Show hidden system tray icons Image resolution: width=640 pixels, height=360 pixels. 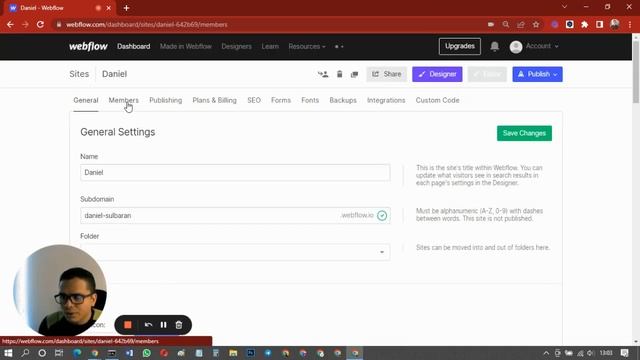point(546,353)
